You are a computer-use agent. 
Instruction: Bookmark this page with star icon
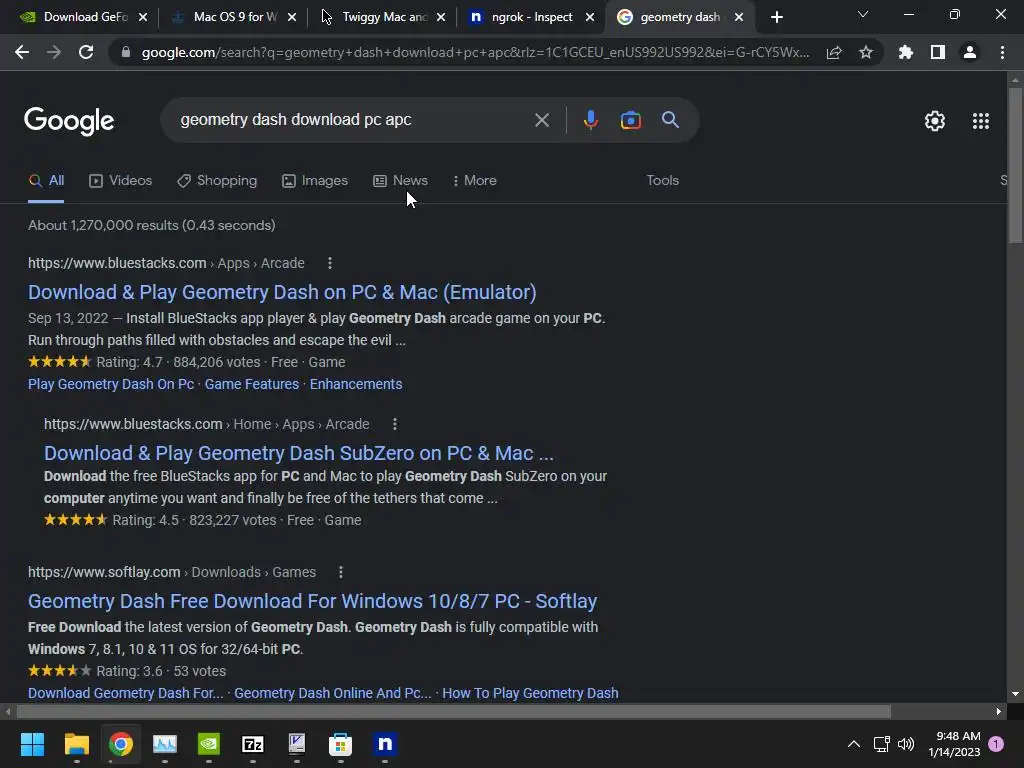(866, 52)
